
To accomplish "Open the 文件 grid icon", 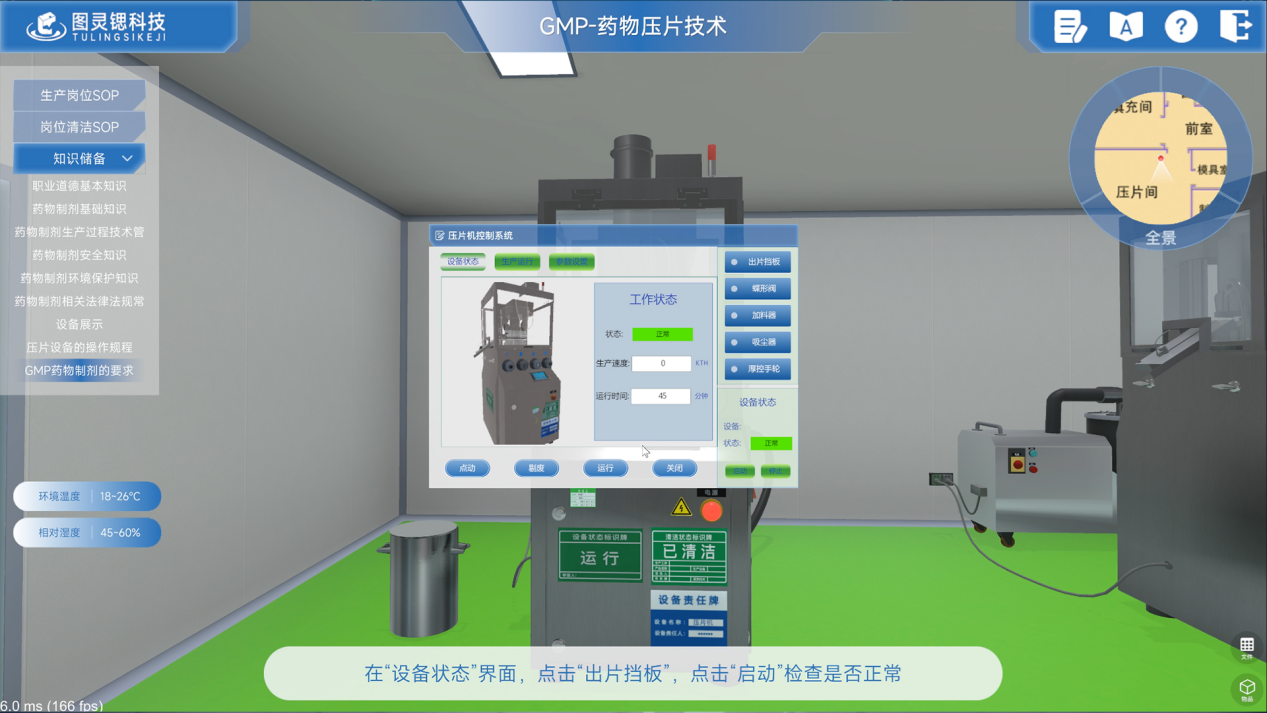I will (x=1246, y=647).
